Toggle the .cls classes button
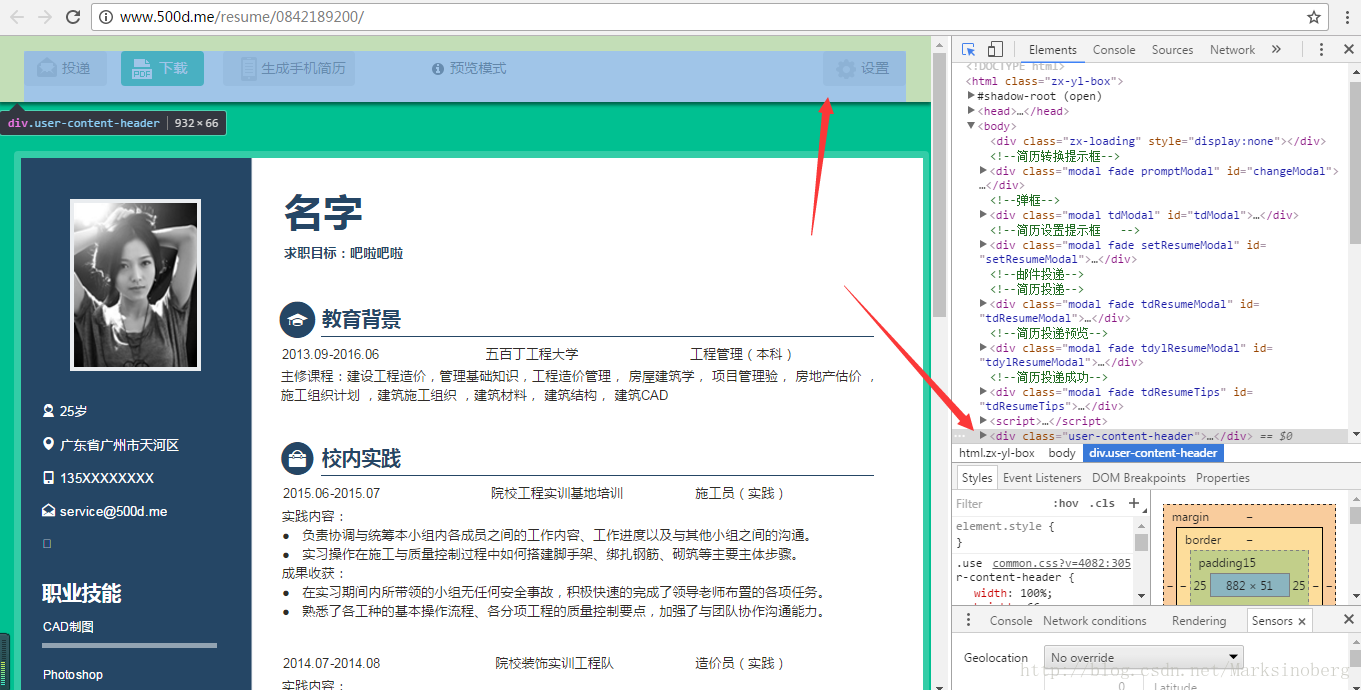The width and height of the screenshot is (1361, 690). (1103, 504)
